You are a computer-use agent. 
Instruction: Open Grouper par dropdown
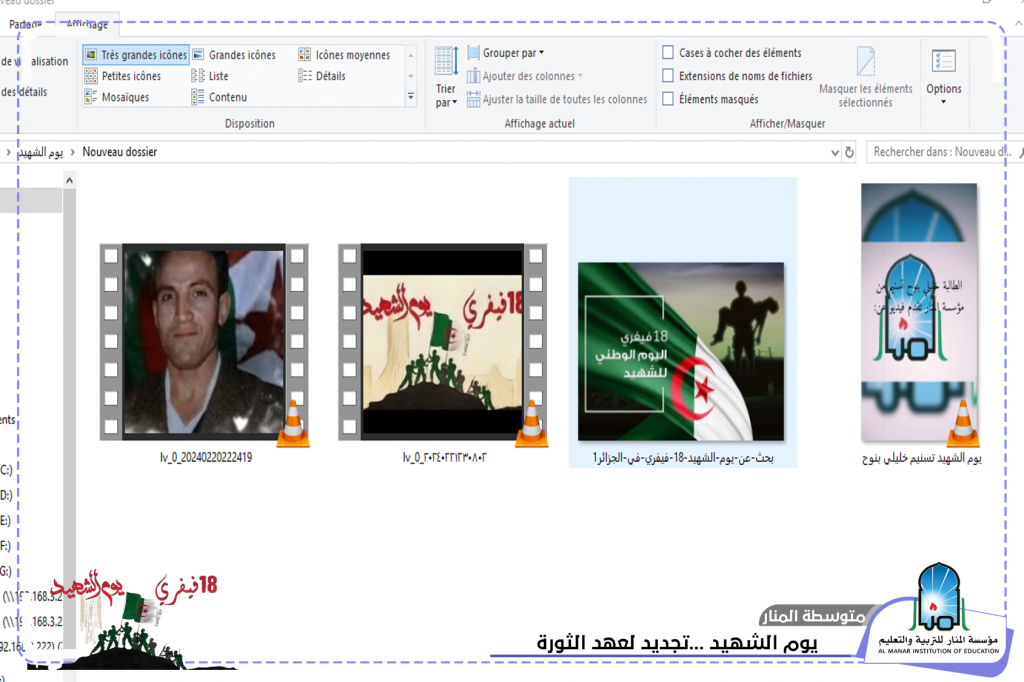[505, 53]
